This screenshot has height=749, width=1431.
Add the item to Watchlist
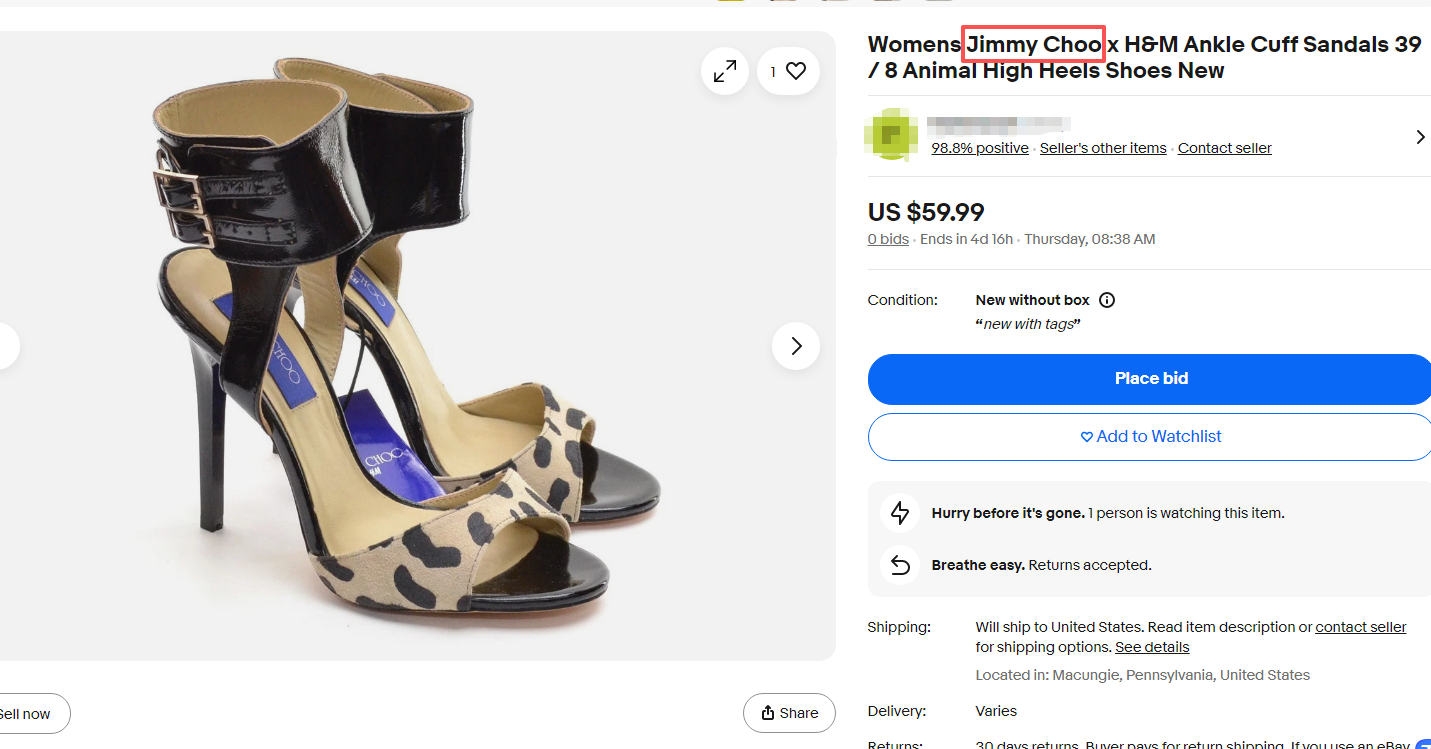tap(1150, 437)
